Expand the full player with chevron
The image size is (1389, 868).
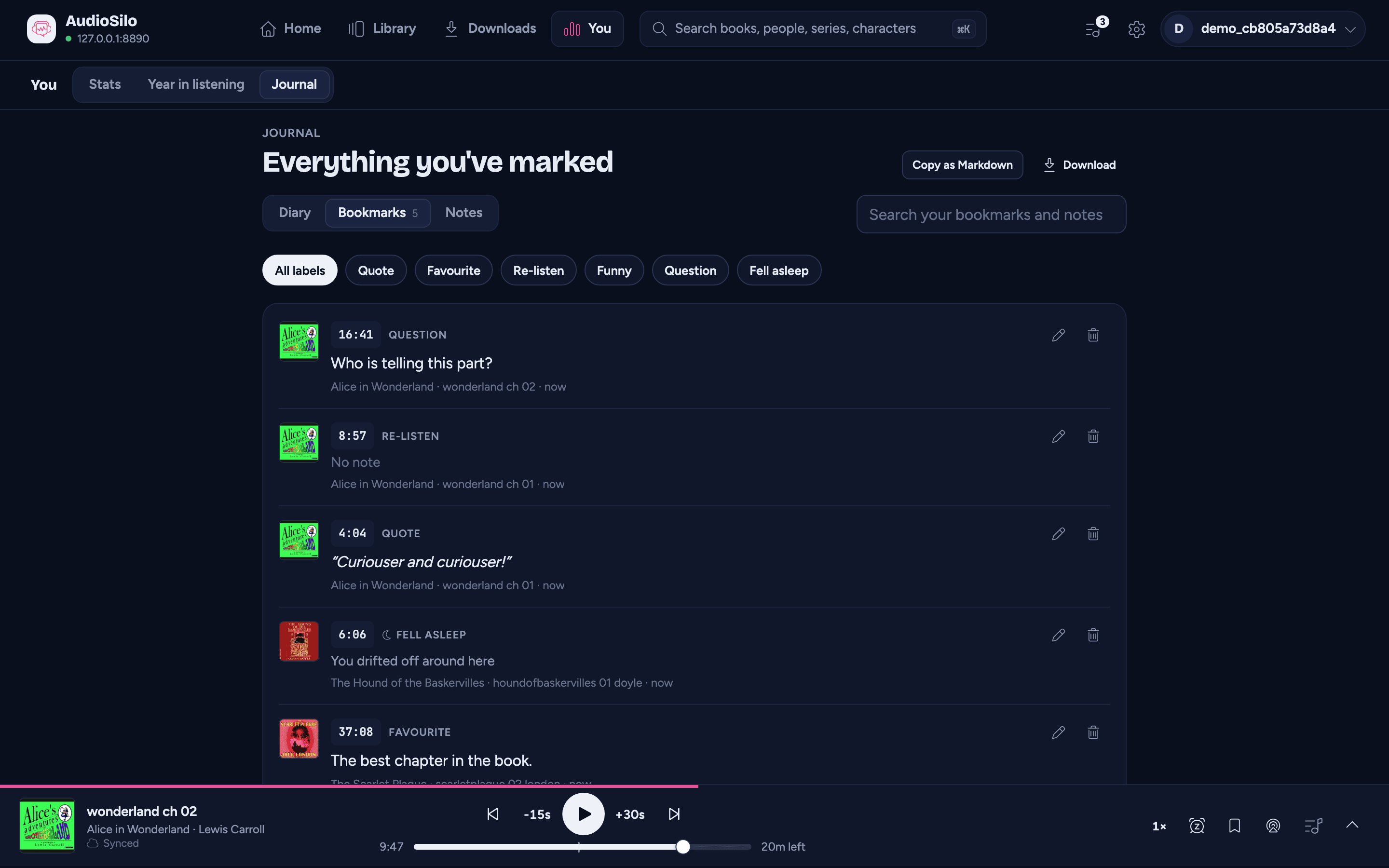point(1352,825)
